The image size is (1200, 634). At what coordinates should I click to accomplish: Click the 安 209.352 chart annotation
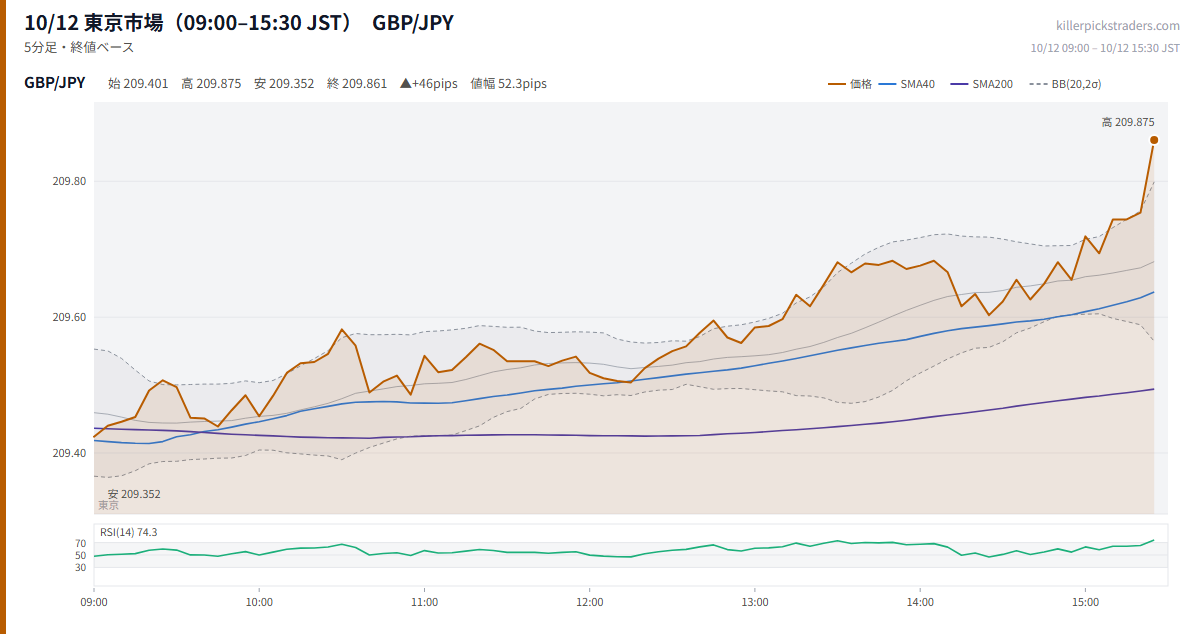(134, 494)
